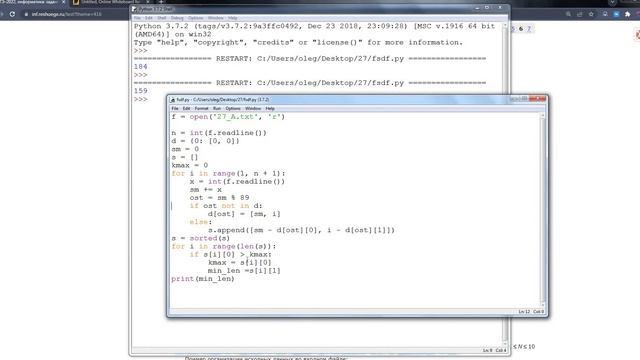This screenshot has height=360, width=640.
Task: Click the line "s = sorted(s)"
Action: click(x=200, y=238)
